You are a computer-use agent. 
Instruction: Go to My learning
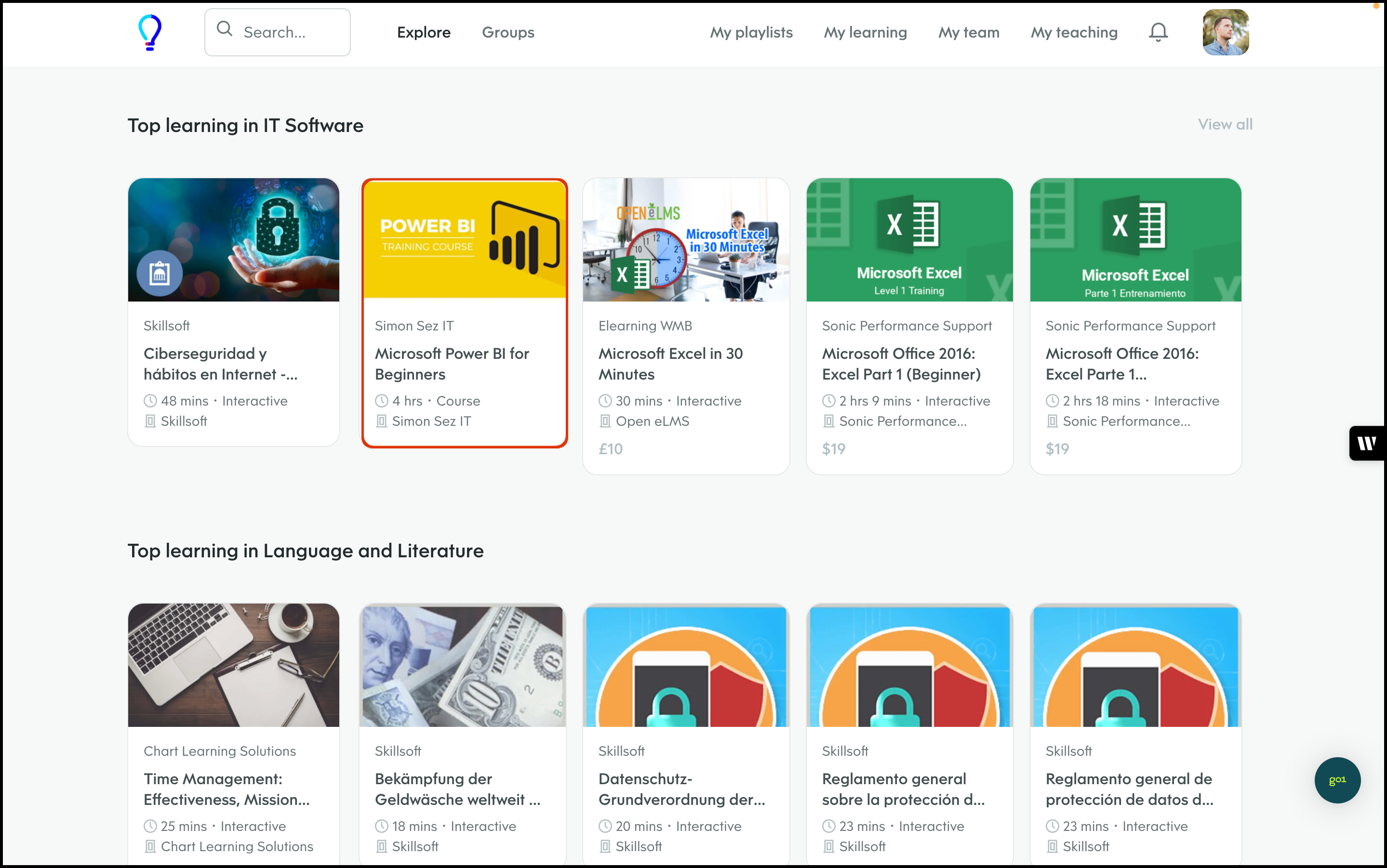click(865, 33)
